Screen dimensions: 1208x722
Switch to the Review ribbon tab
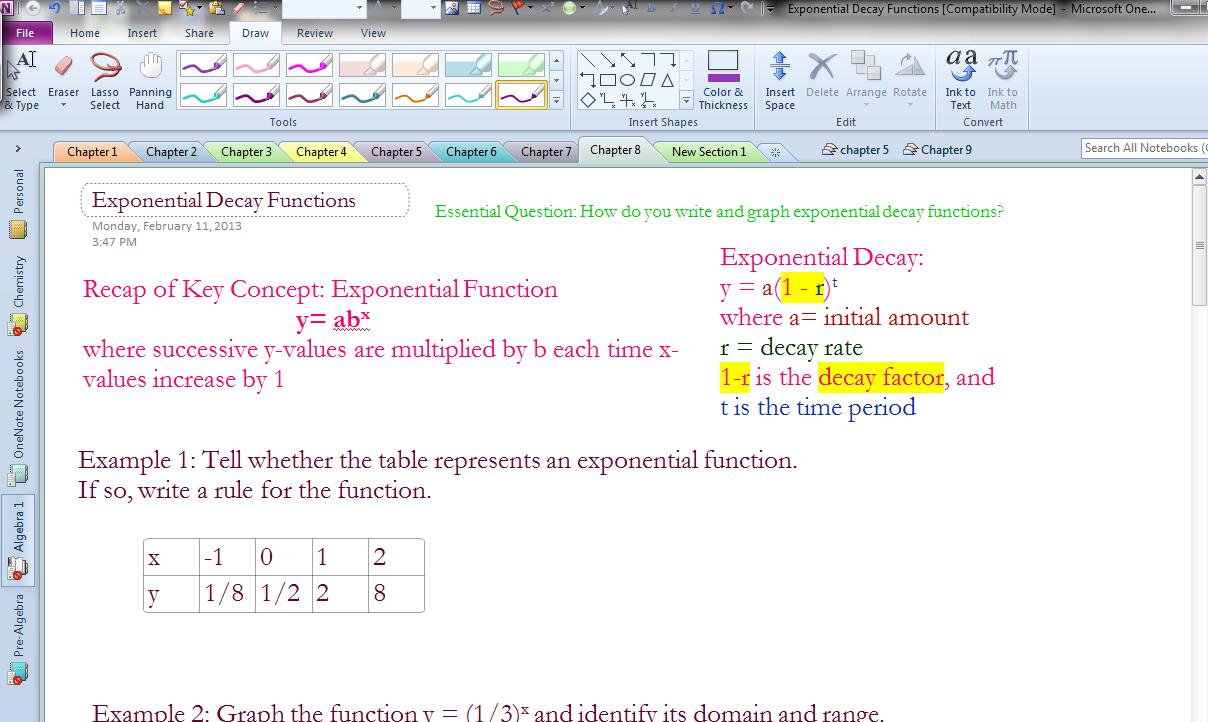pos(314,33)
